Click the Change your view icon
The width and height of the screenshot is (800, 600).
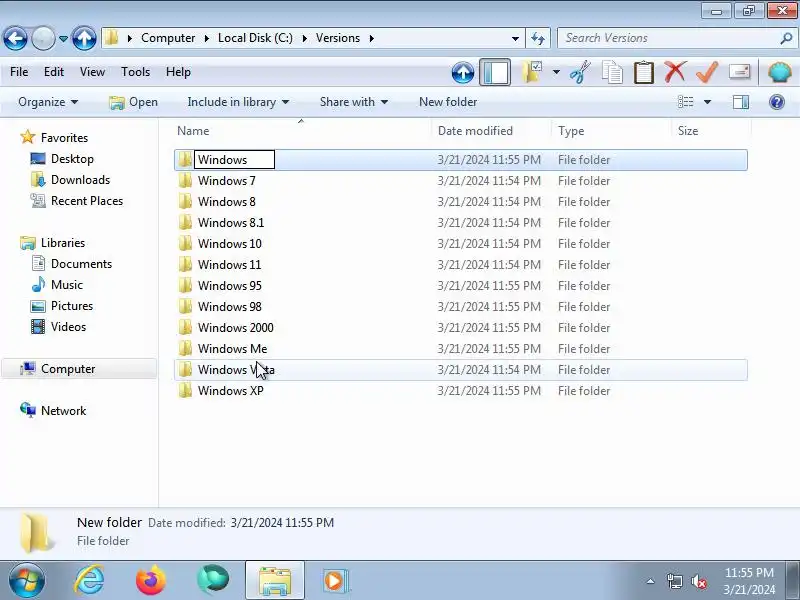(x=685, y=102)
